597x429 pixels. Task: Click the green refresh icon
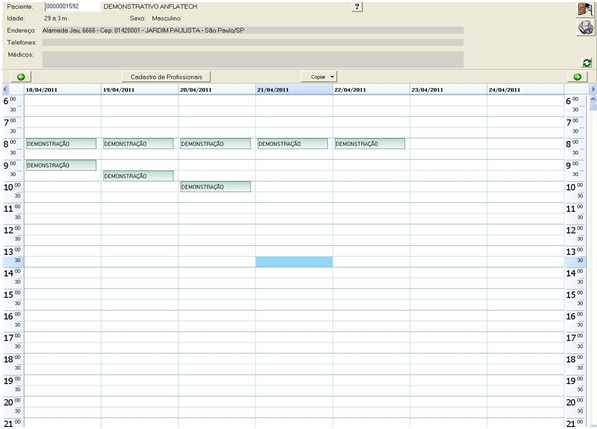[x=587, y=62]
